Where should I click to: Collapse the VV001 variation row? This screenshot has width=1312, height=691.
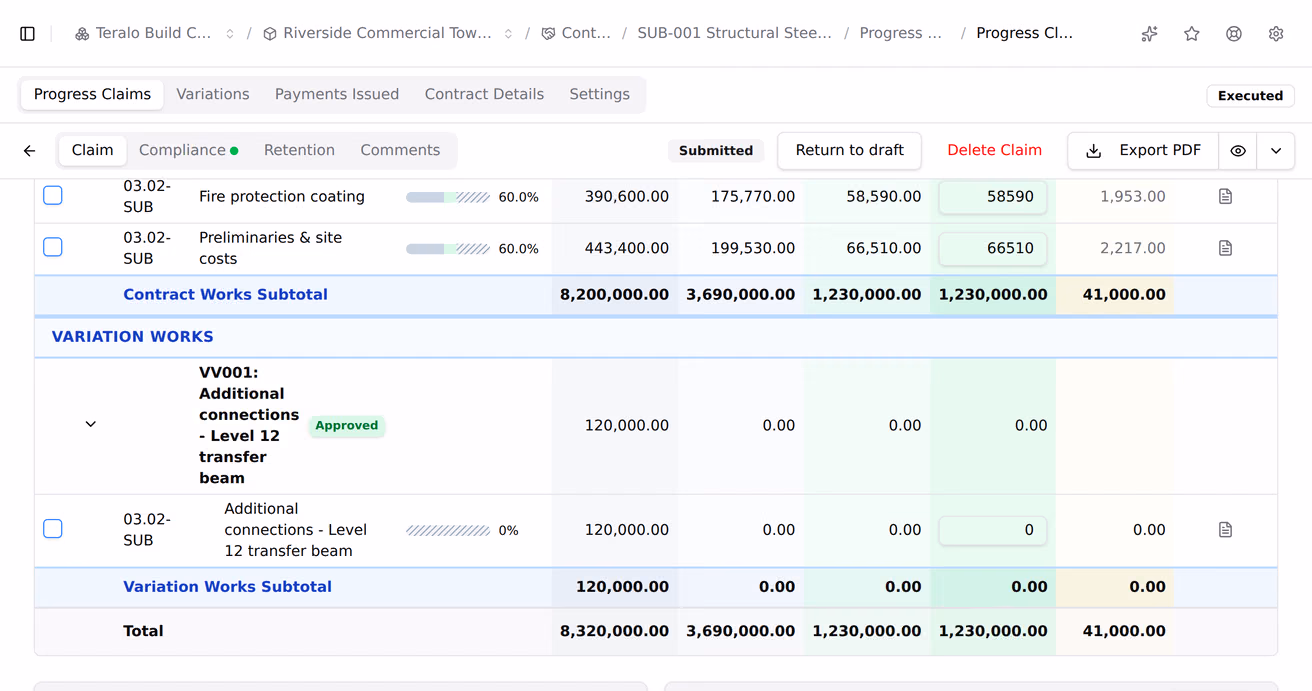pos(91,425)
